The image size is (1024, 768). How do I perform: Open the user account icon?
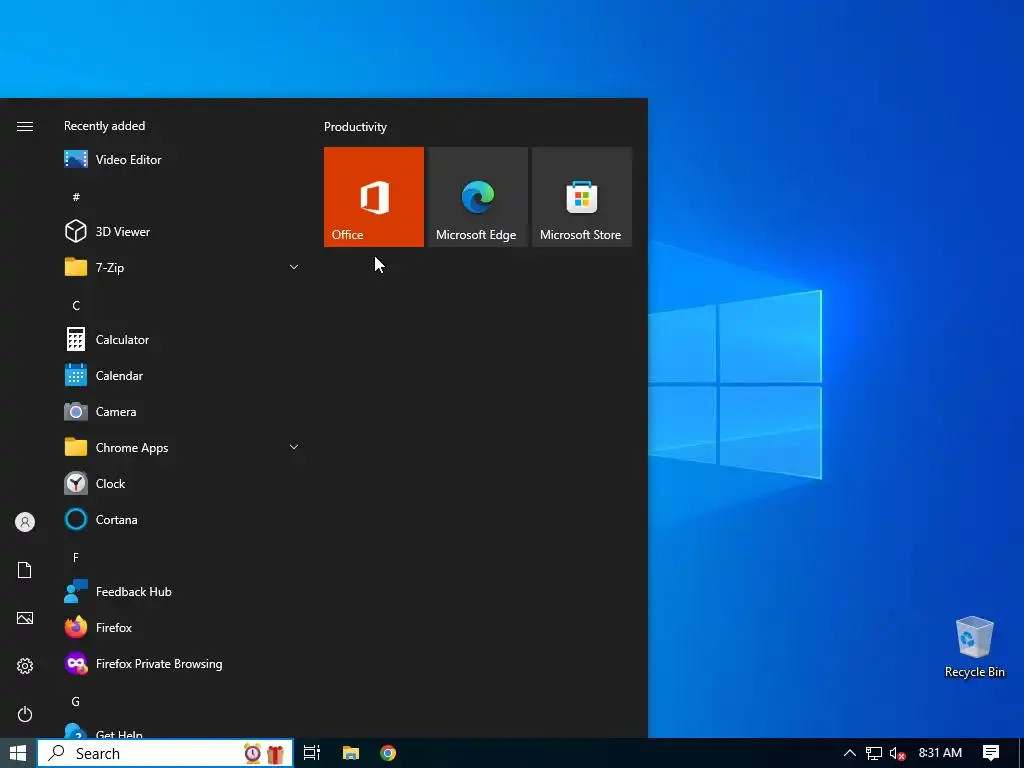tap(25, 522)
